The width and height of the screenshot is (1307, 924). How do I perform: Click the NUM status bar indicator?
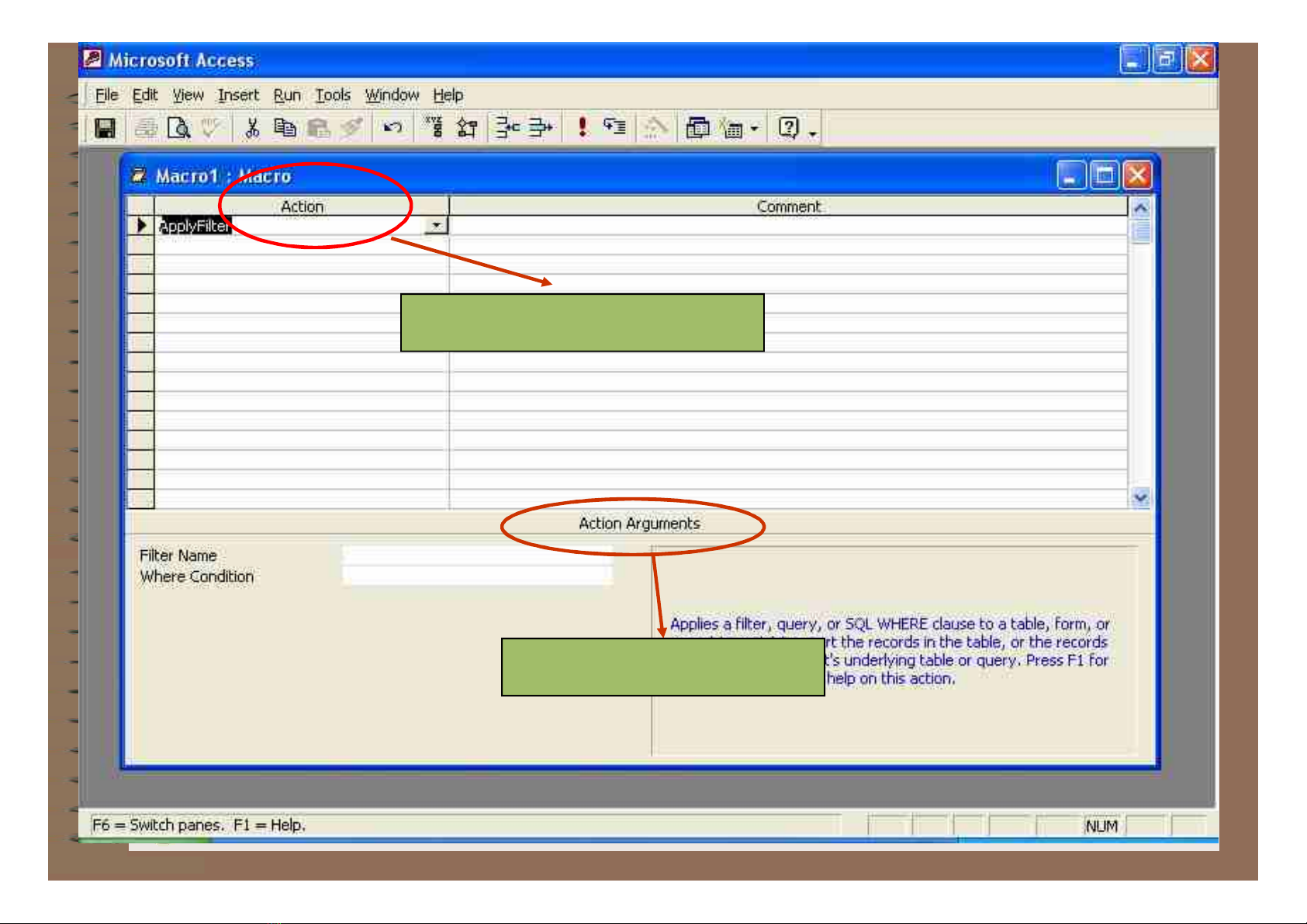(x=1101, y=826)
